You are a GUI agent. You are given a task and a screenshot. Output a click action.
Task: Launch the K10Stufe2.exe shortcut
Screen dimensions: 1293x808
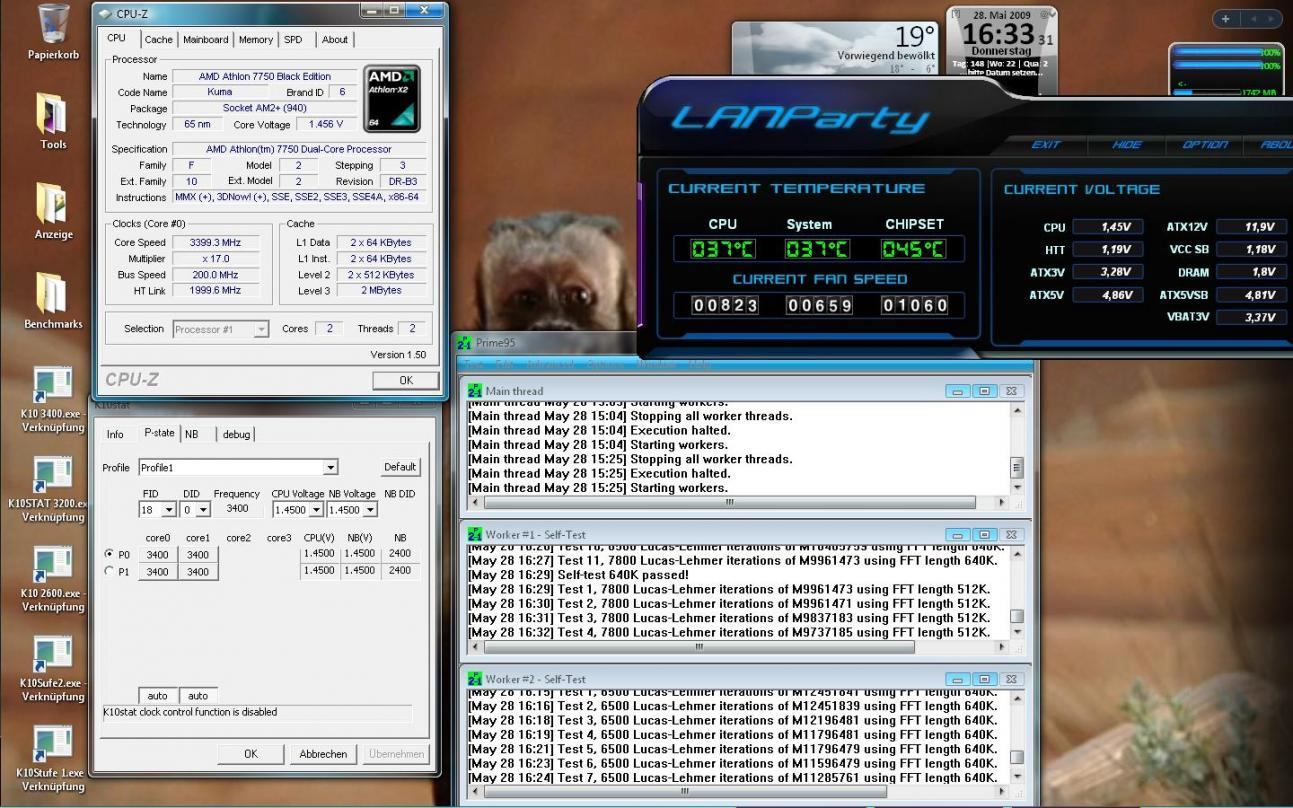pos(52,654)
